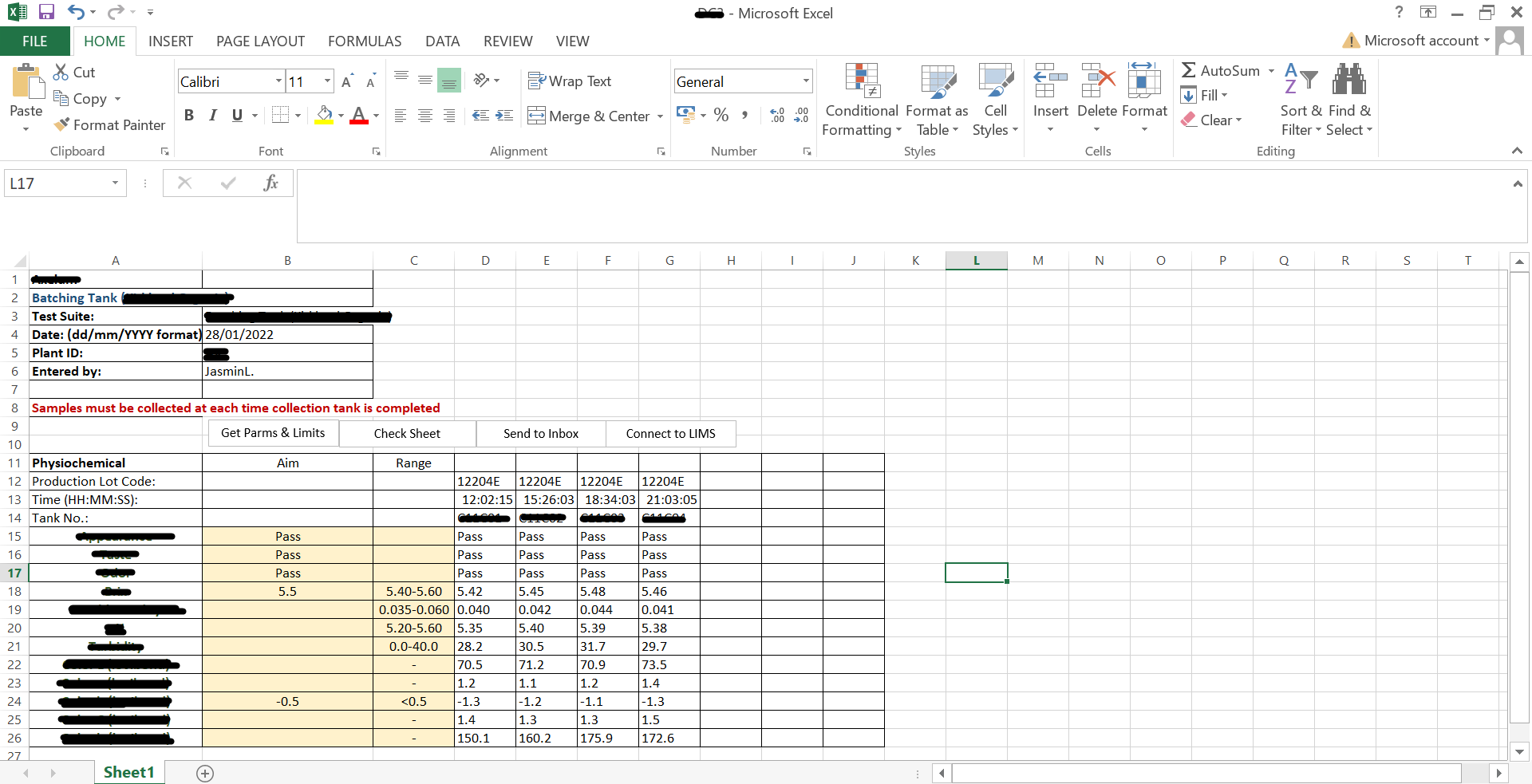Apply Comma Style number format

coord(745,115)
